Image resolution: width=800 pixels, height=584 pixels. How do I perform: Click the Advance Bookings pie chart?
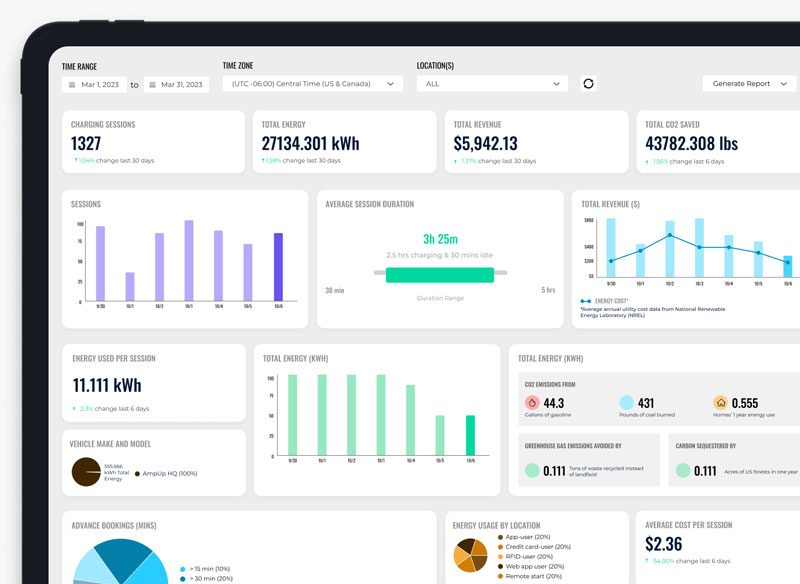(121, 561)
